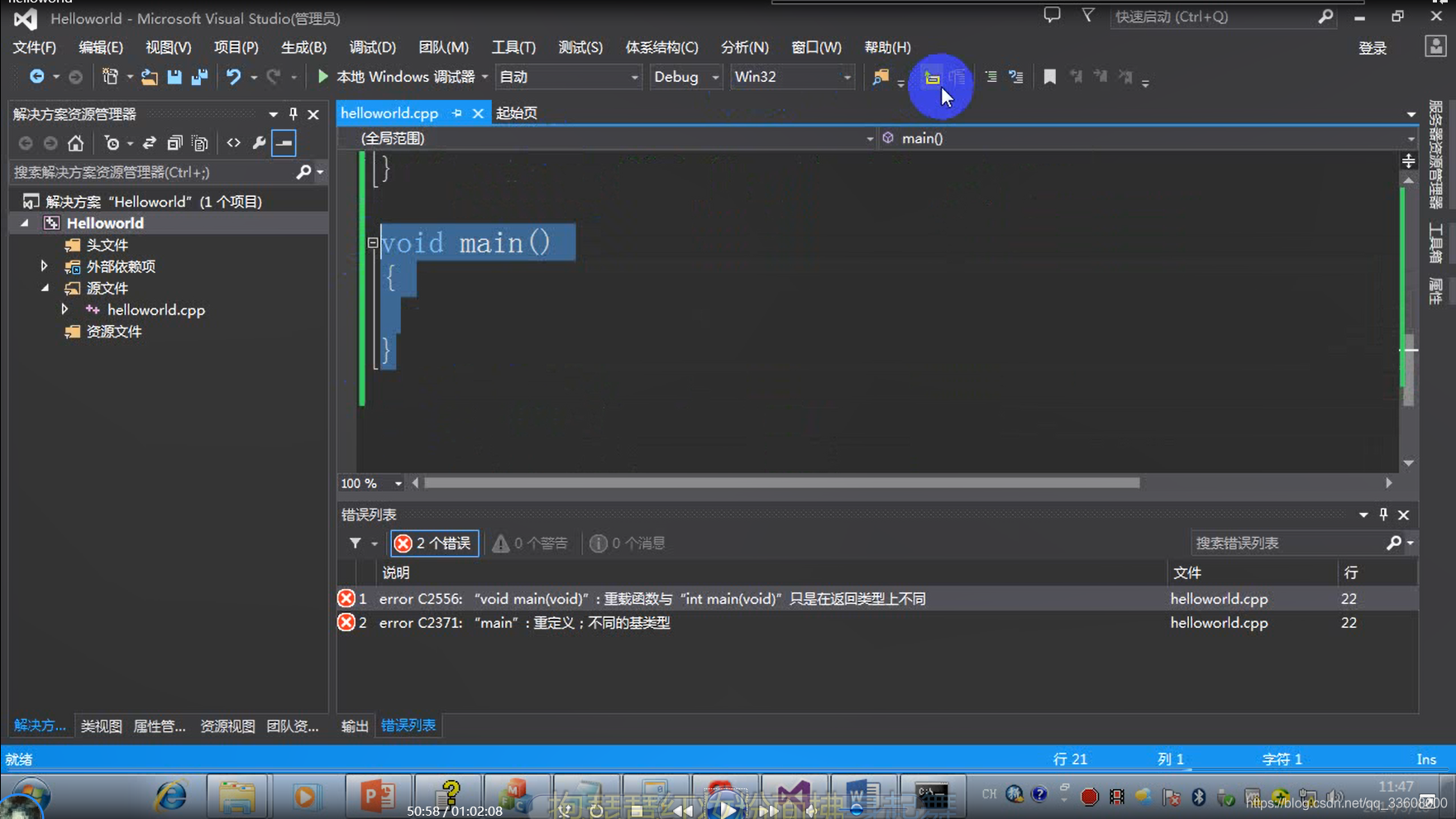
Task: Select 头文件 header files folder
Action: coord(107,245)
